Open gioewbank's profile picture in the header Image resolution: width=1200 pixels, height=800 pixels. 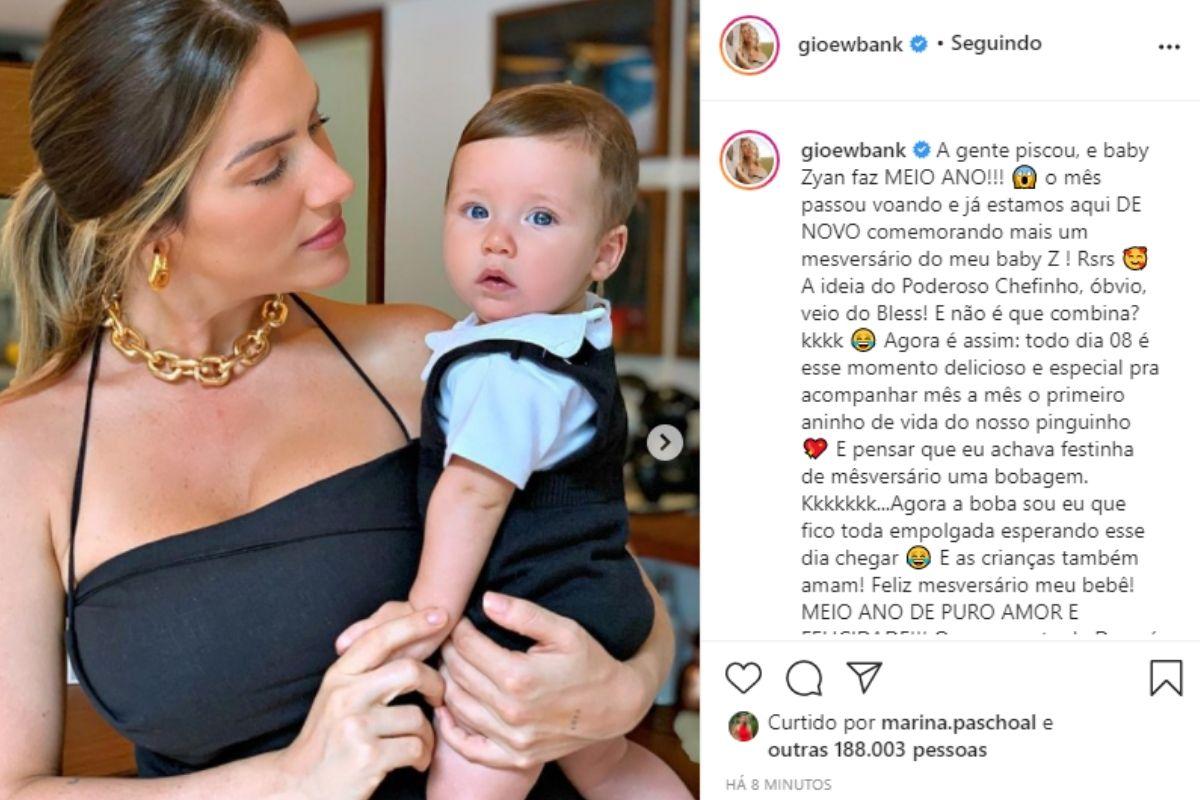point(749,45)
